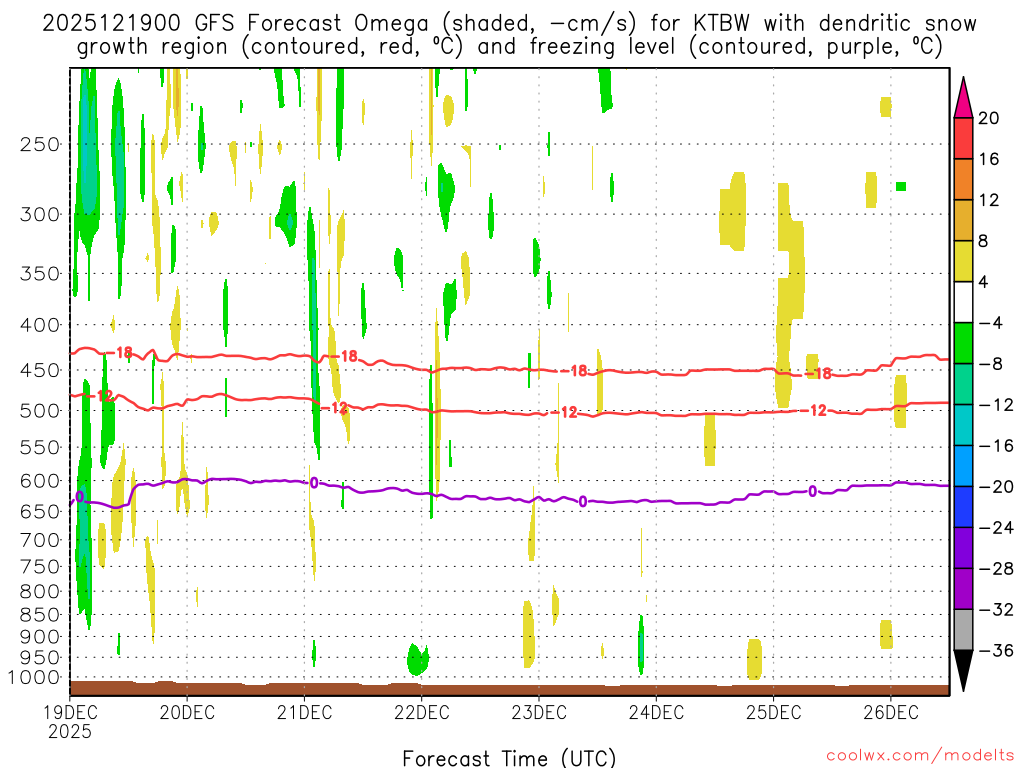1024x768 pixels.
Task: Select the white -4 to 4 colorbar swatch
Action: 963,302
